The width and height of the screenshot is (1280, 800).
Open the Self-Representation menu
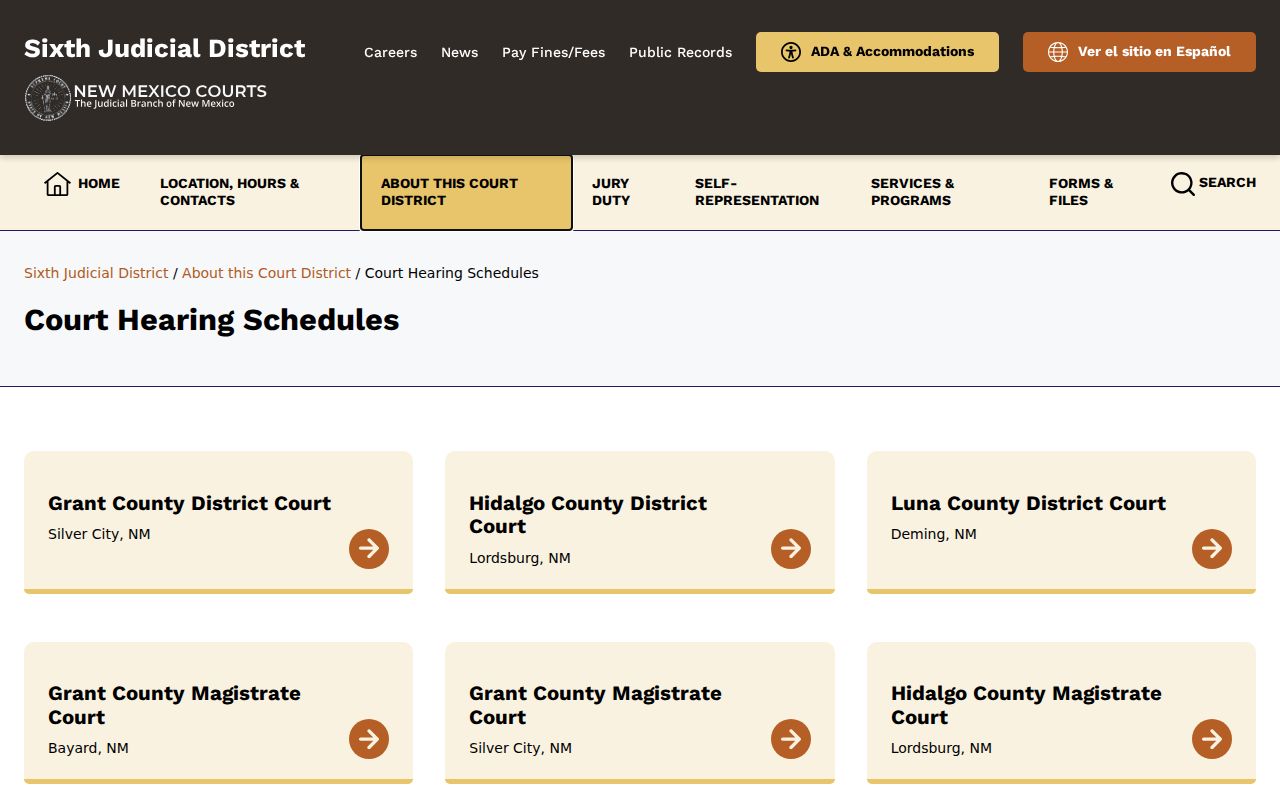[x=757, y=192]
